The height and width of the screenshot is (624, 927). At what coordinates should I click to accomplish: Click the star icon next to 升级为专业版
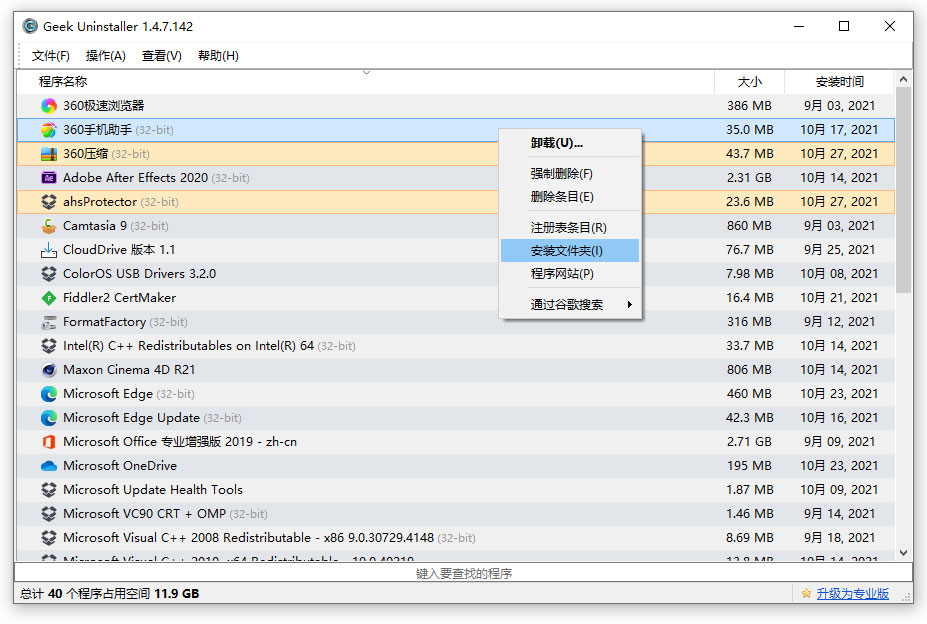(806, 593)
